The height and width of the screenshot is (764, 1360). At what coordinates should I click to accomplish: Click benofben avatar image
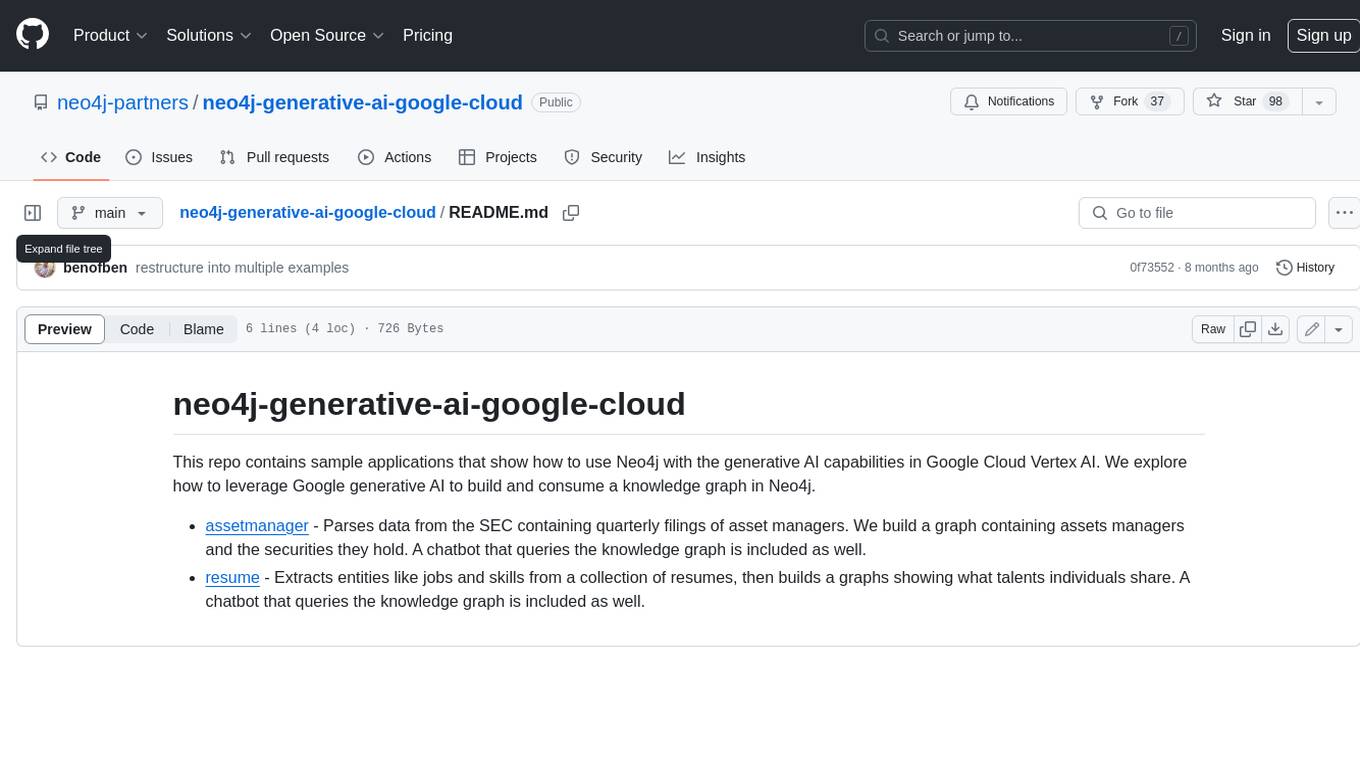pyautogui.click(x=44, y=268)
